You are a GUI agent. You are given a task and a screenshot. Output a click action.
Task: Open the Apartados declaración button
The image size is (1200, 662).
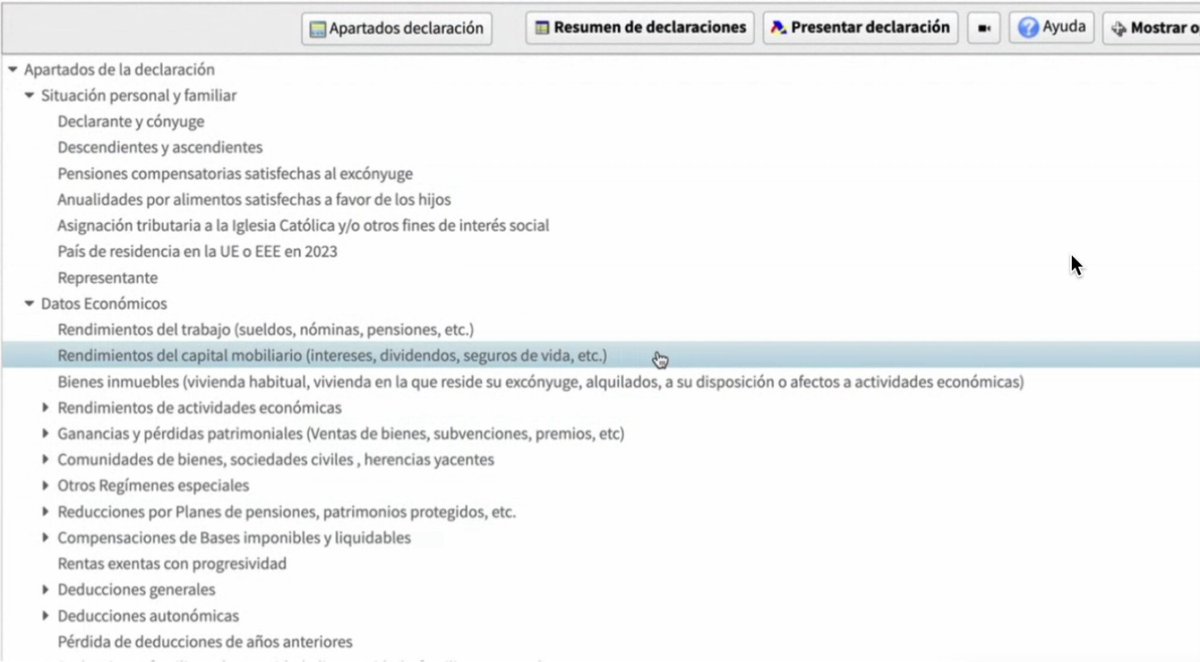tap(397, 28)
